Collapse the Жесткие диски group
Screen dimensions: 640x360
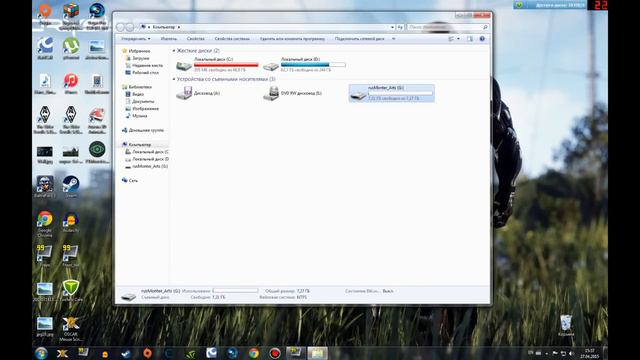coord(173,51)
